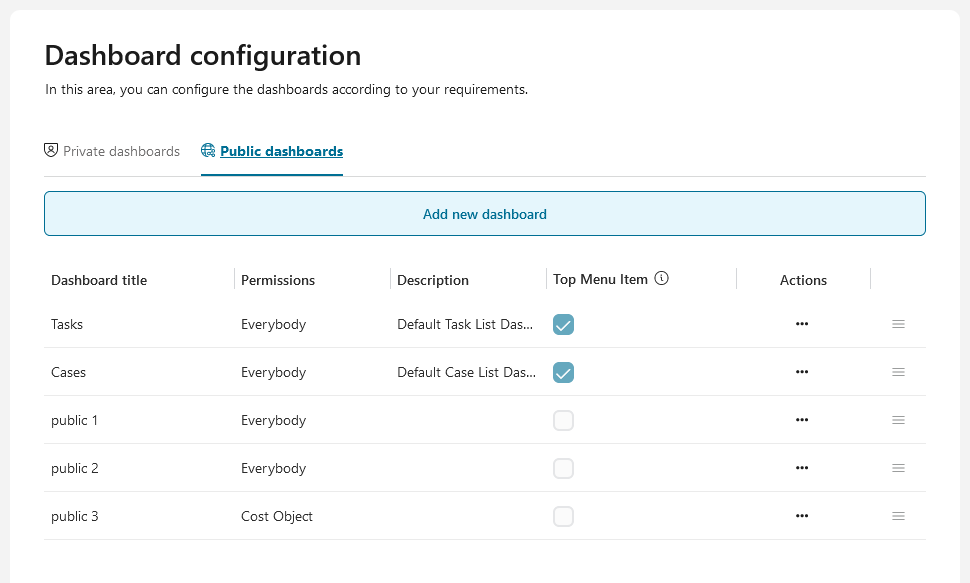
Task: Click the reorder handle on Cases row
Action: point(898,372)
